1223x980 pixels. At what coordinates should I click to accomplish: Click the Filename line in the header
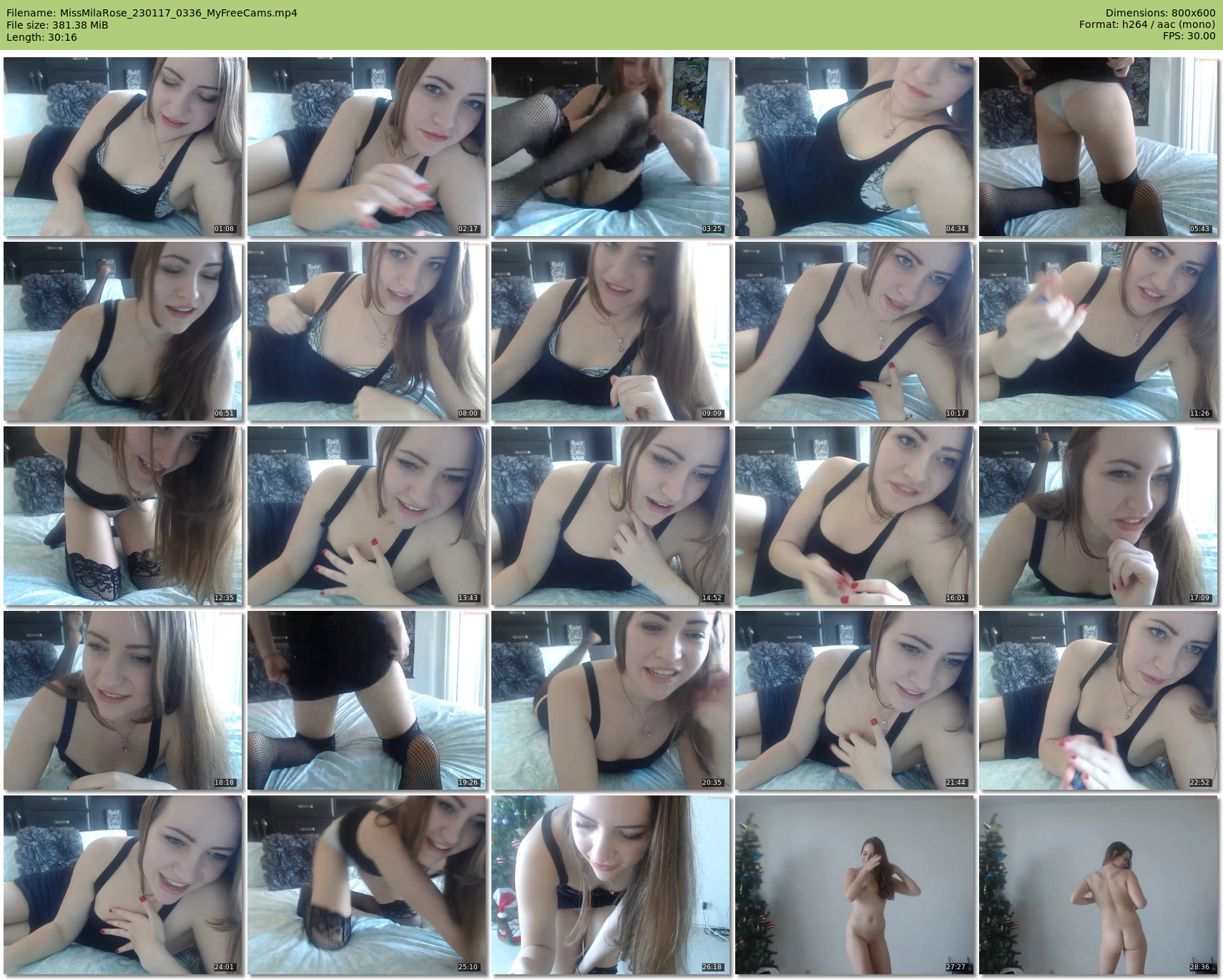click(152, 13)
